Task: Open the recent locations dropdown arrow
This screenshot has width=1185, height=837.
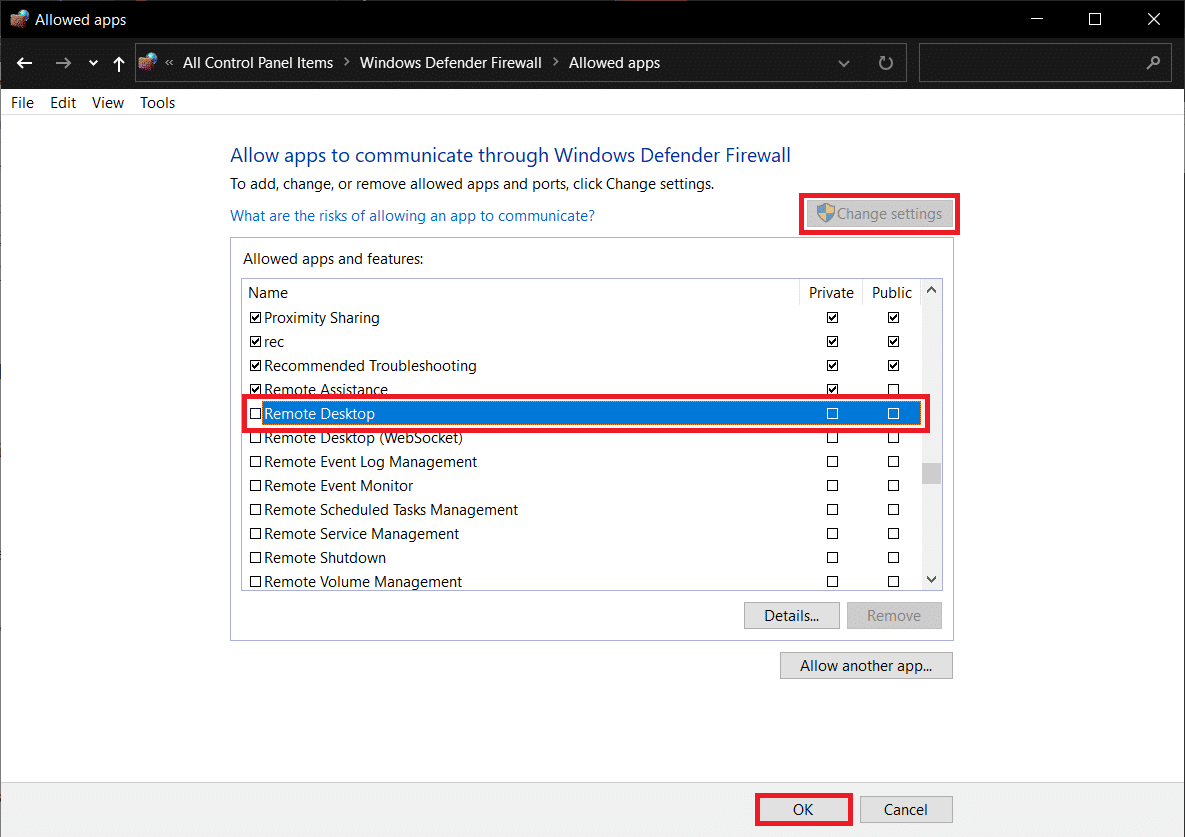Action: click(x=93, y=63)
